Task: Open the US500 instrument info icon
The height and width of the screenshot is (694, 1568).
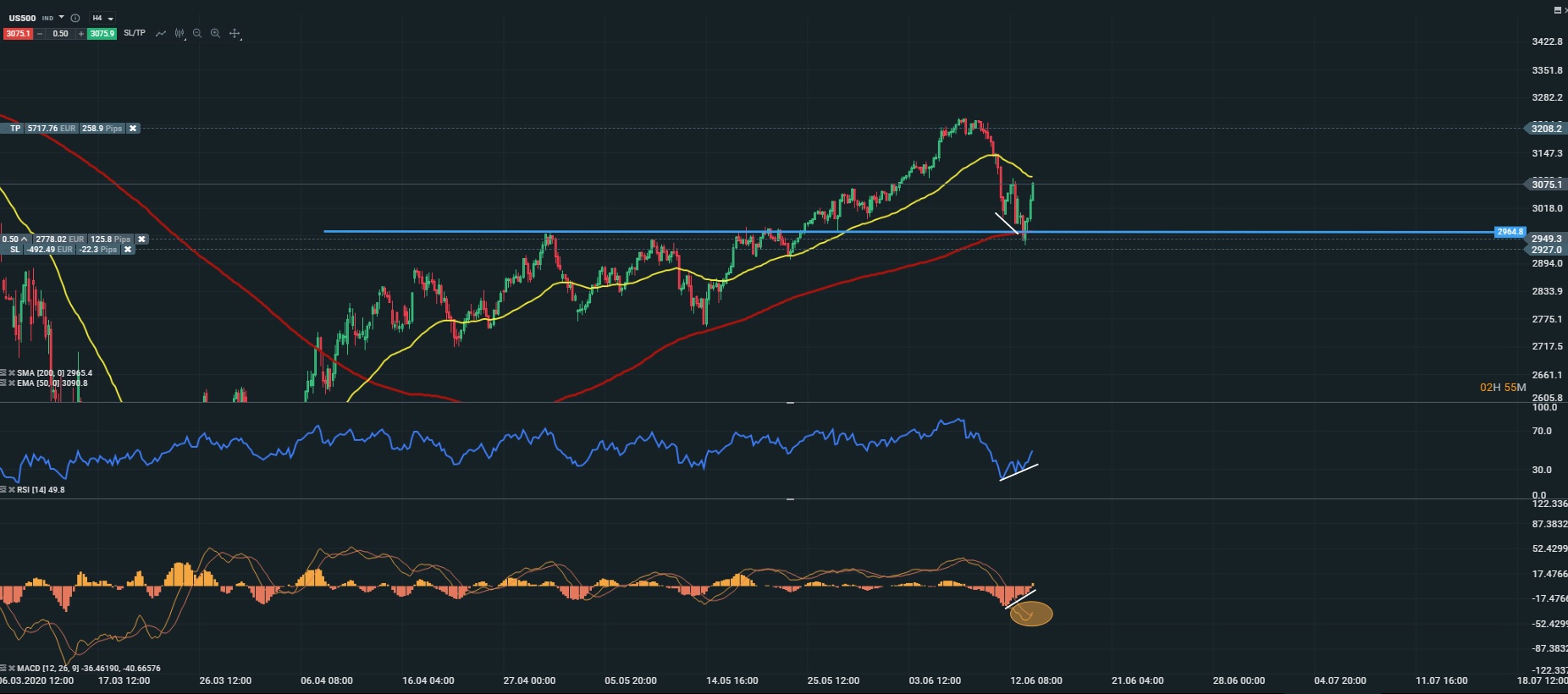Action: coord(75,18)
